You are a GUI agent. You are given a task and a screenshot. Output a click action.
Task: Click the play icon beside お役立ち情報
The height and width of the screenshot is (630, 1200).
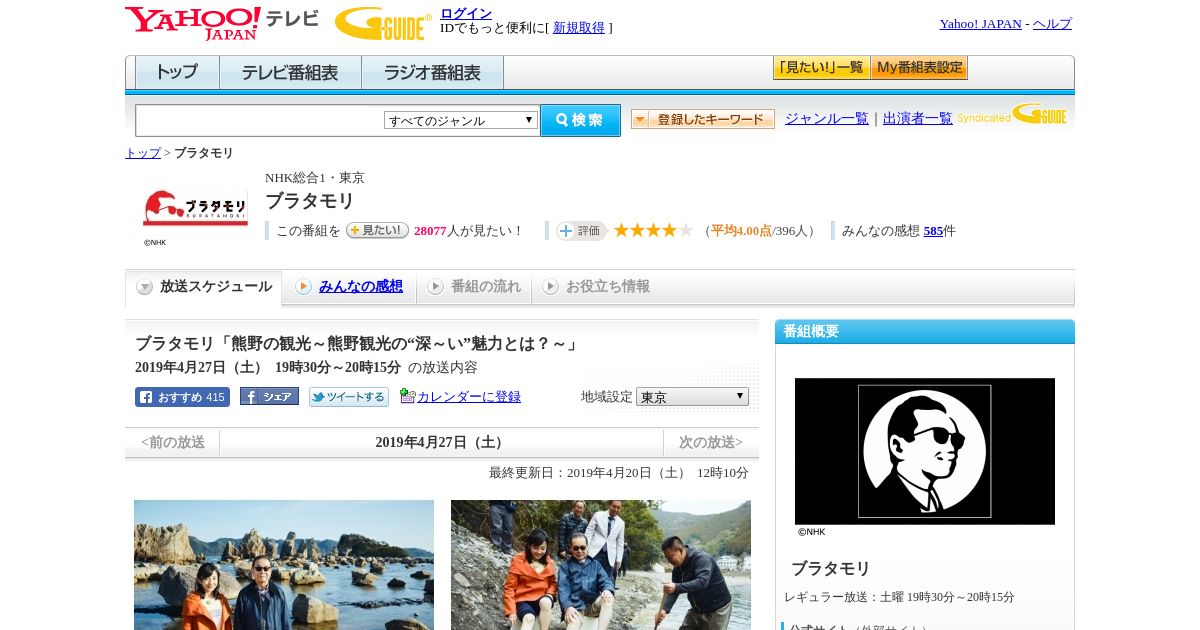coord(550,287)
